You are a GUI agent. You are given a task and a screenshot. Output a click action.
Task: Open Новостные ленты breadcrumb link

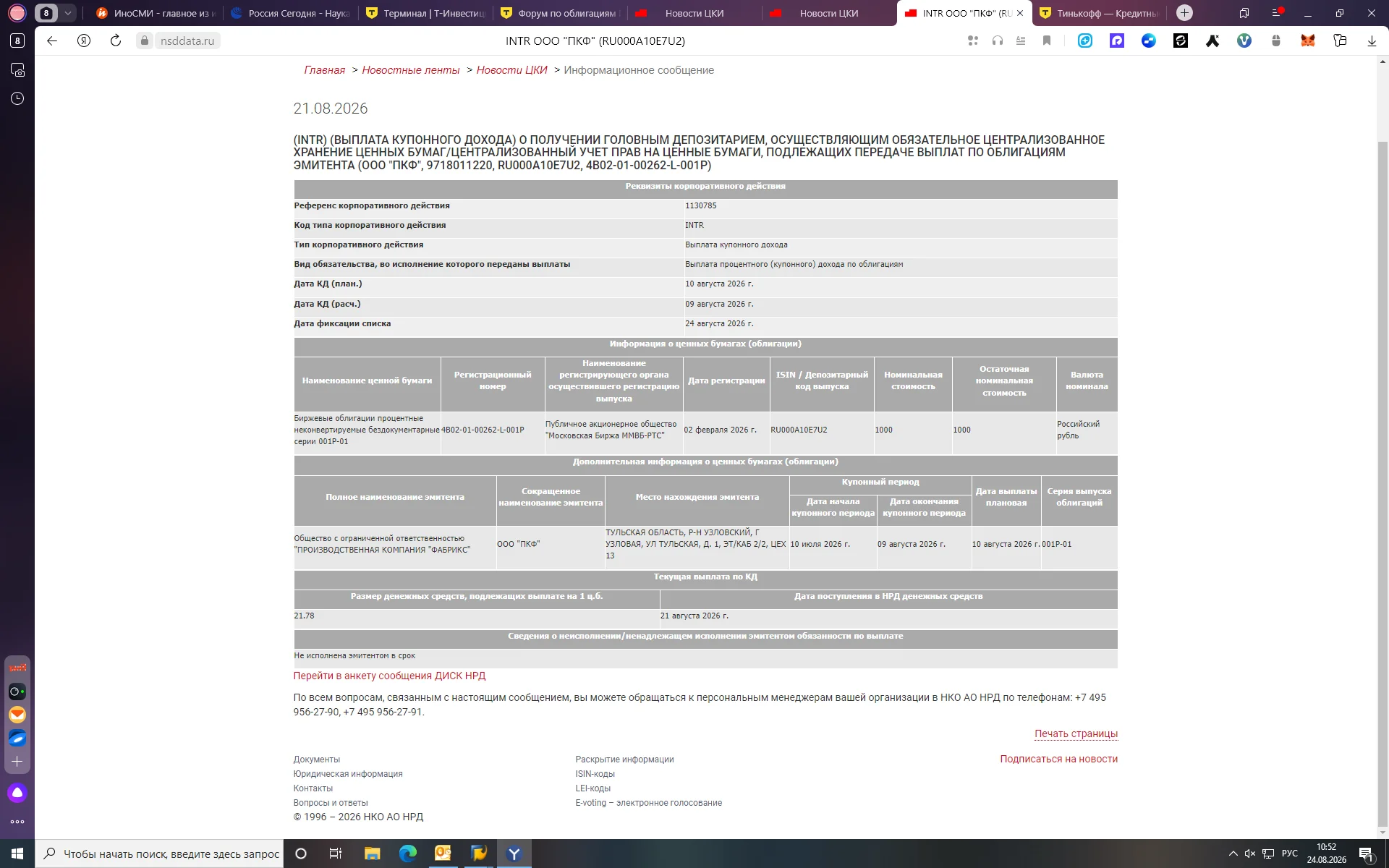click(411, 70)
